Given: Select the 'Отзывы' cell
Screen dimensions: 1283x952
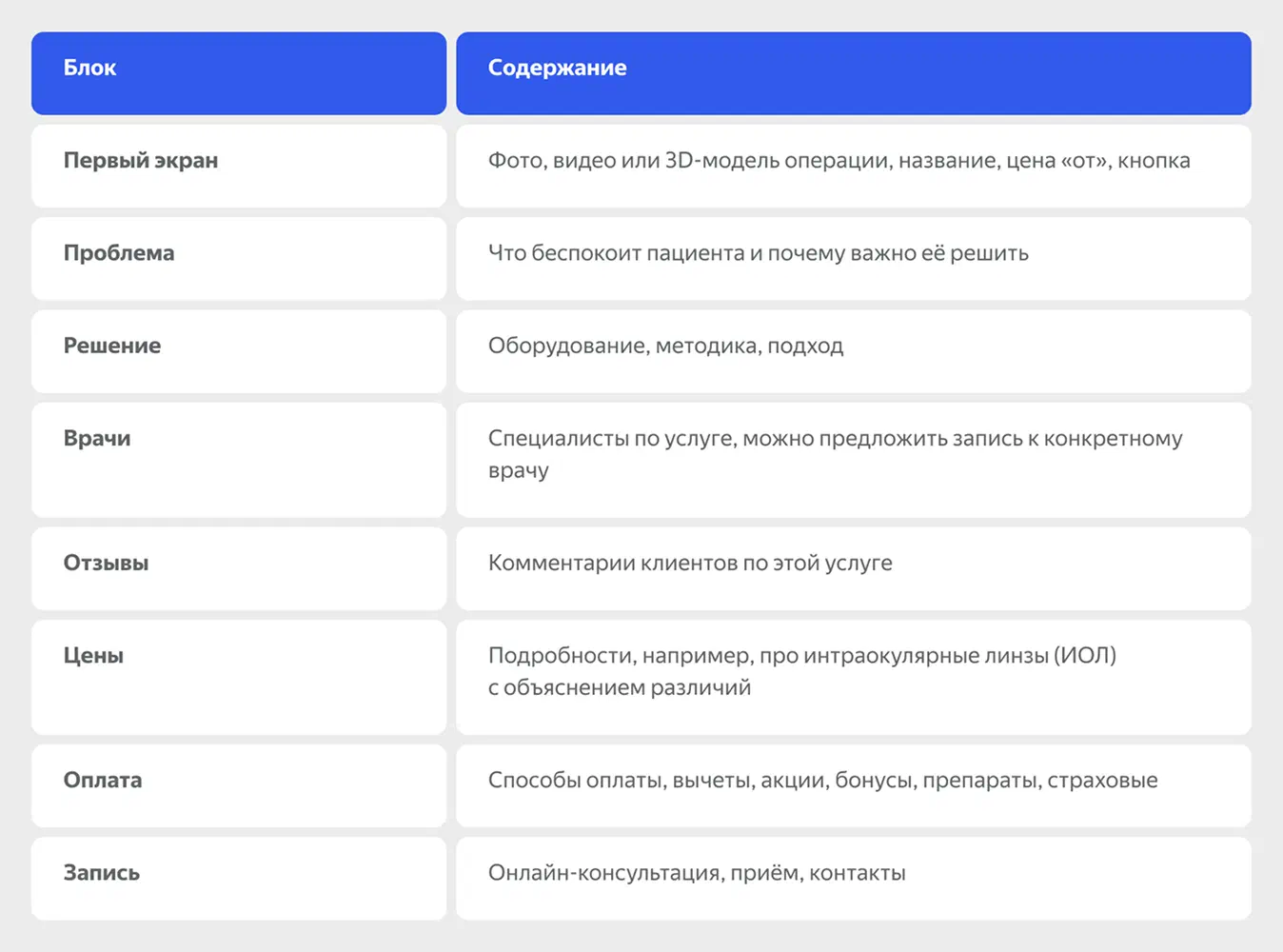Looking at the screenshot, I should (239, 568).
